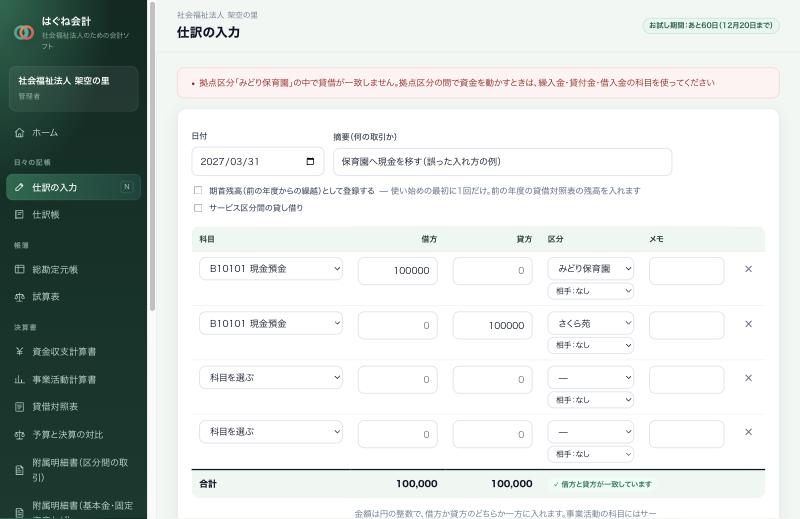Open 総勘定元帳 from sidebar
The width and height of the screenshot is (800, 519).
coord(73,269)
